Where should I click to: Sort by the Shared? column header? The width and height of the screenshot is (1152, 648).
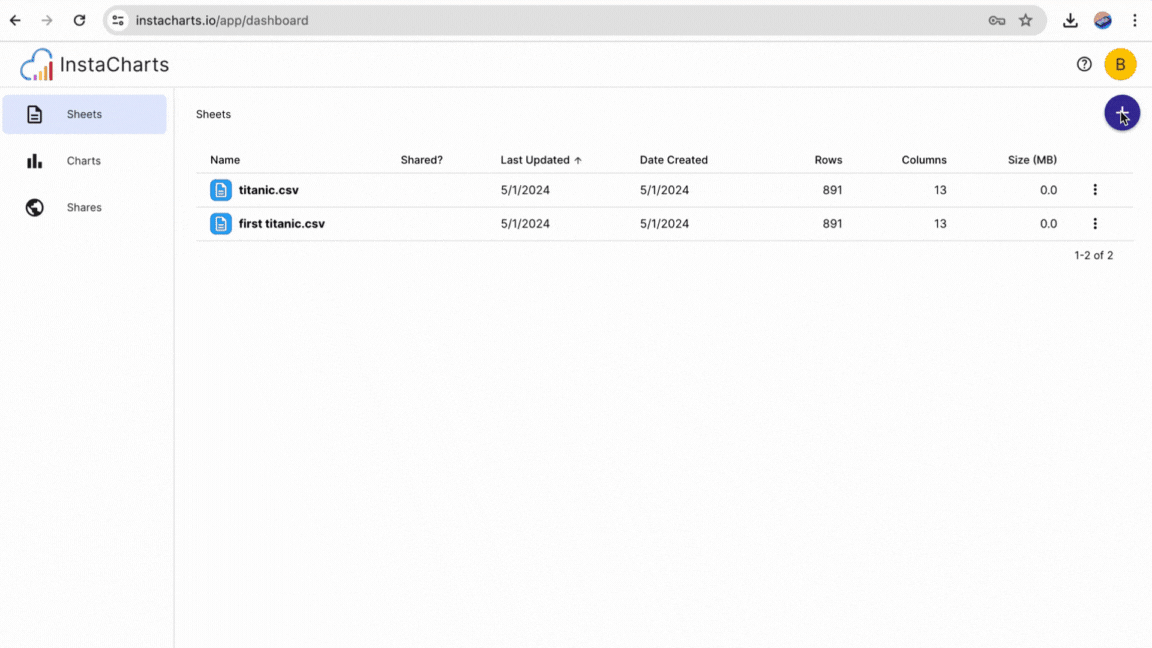422,160
